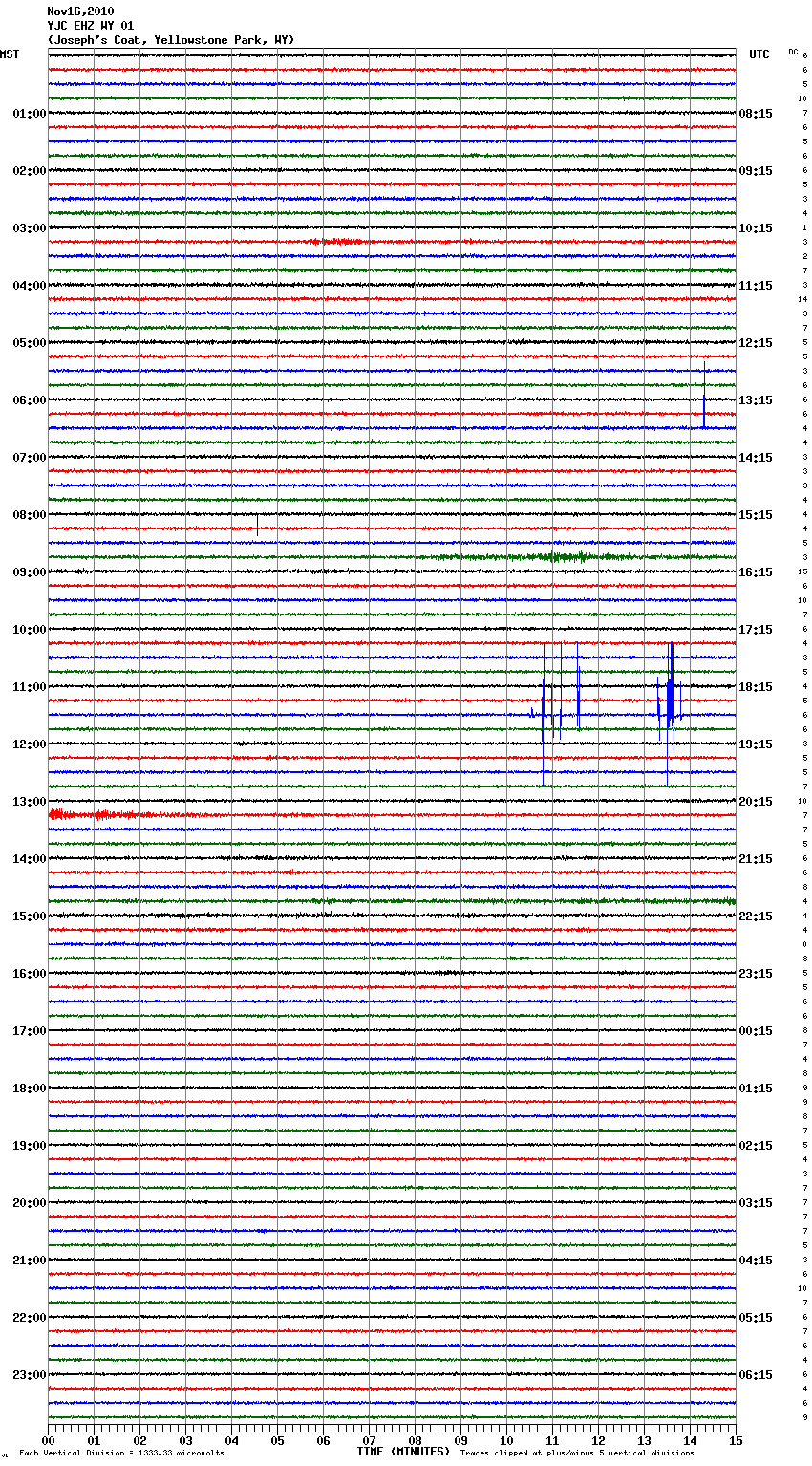Image resolution: width=812 pixels, height=1466 pixels.
Task: Click the date label Nov16,2010
Action: click(80, 11)
